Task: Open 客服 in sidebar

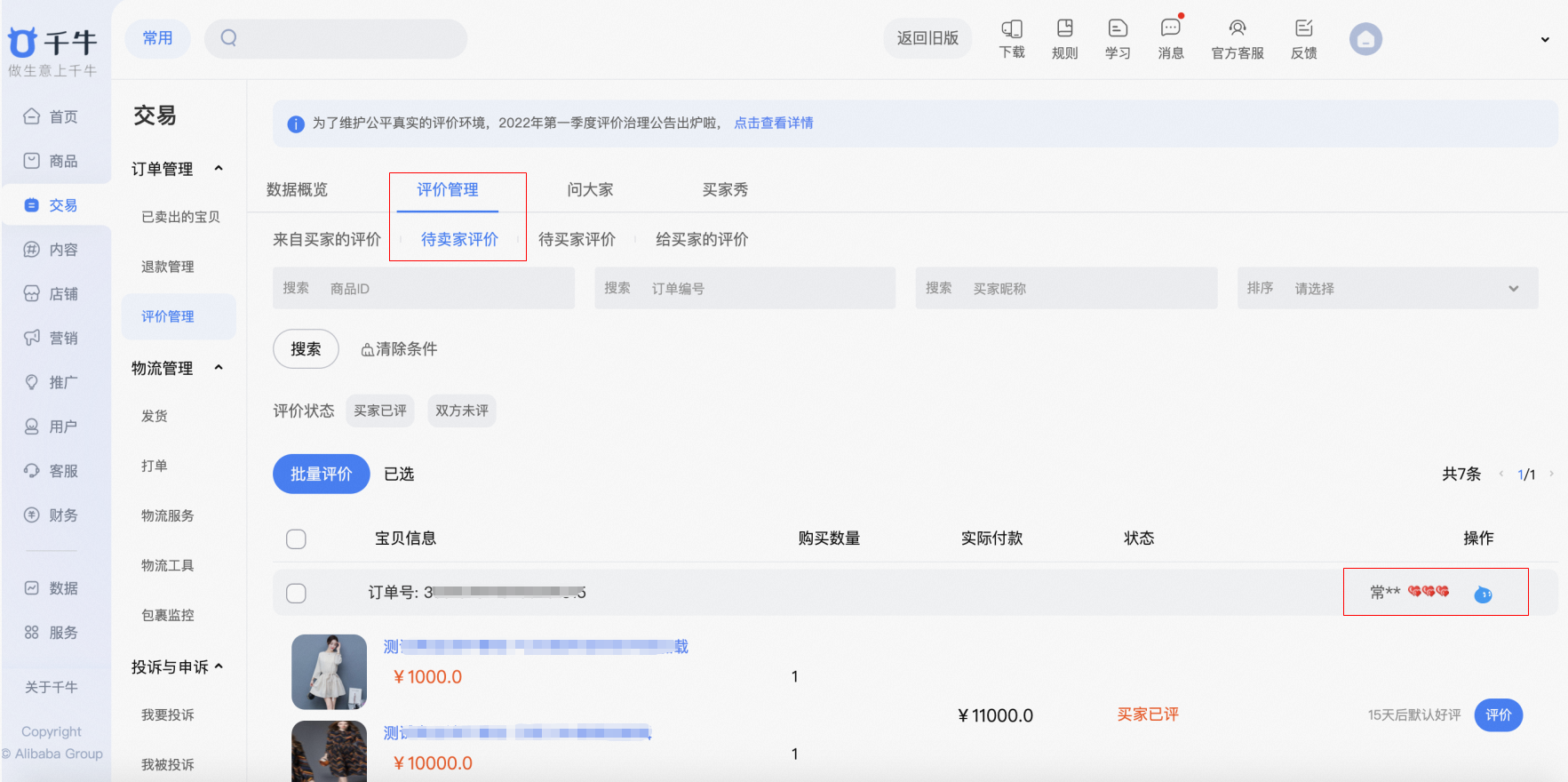Action: [x=52, y=471]
